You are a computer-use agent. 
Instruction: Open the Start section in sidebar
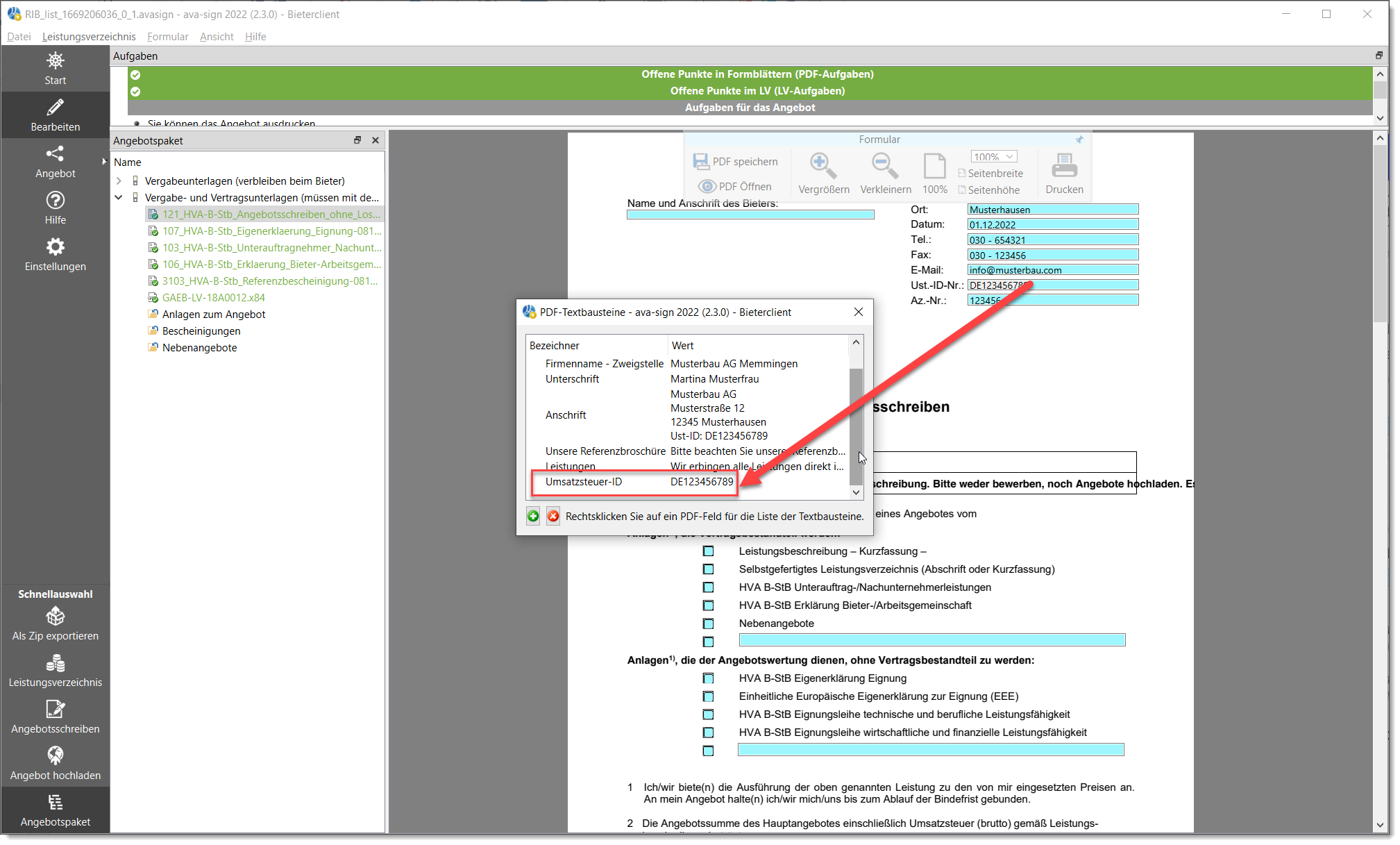(x=56, y=69)
